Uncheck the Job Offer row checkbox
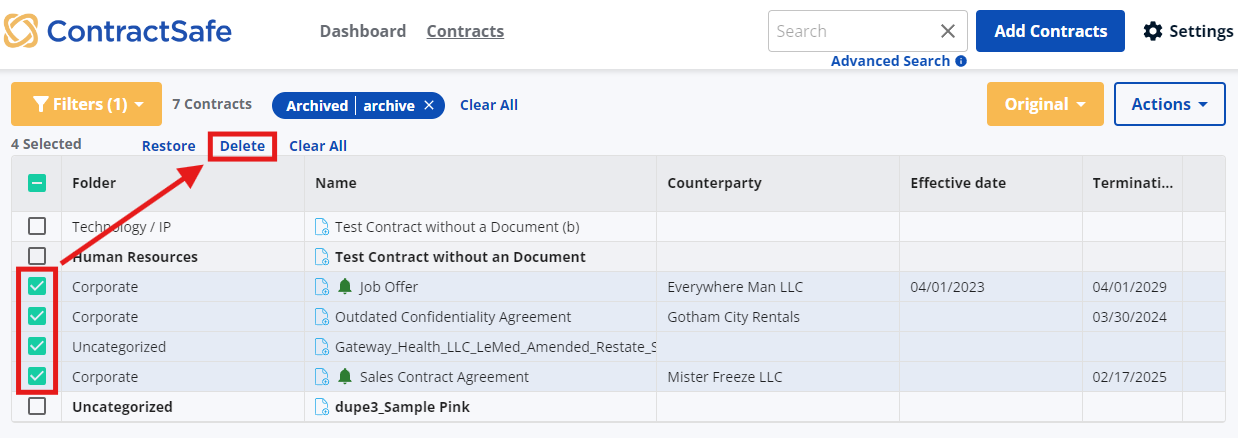The width and height of the screenshot is (1238, 438). (x=37, y=287)
